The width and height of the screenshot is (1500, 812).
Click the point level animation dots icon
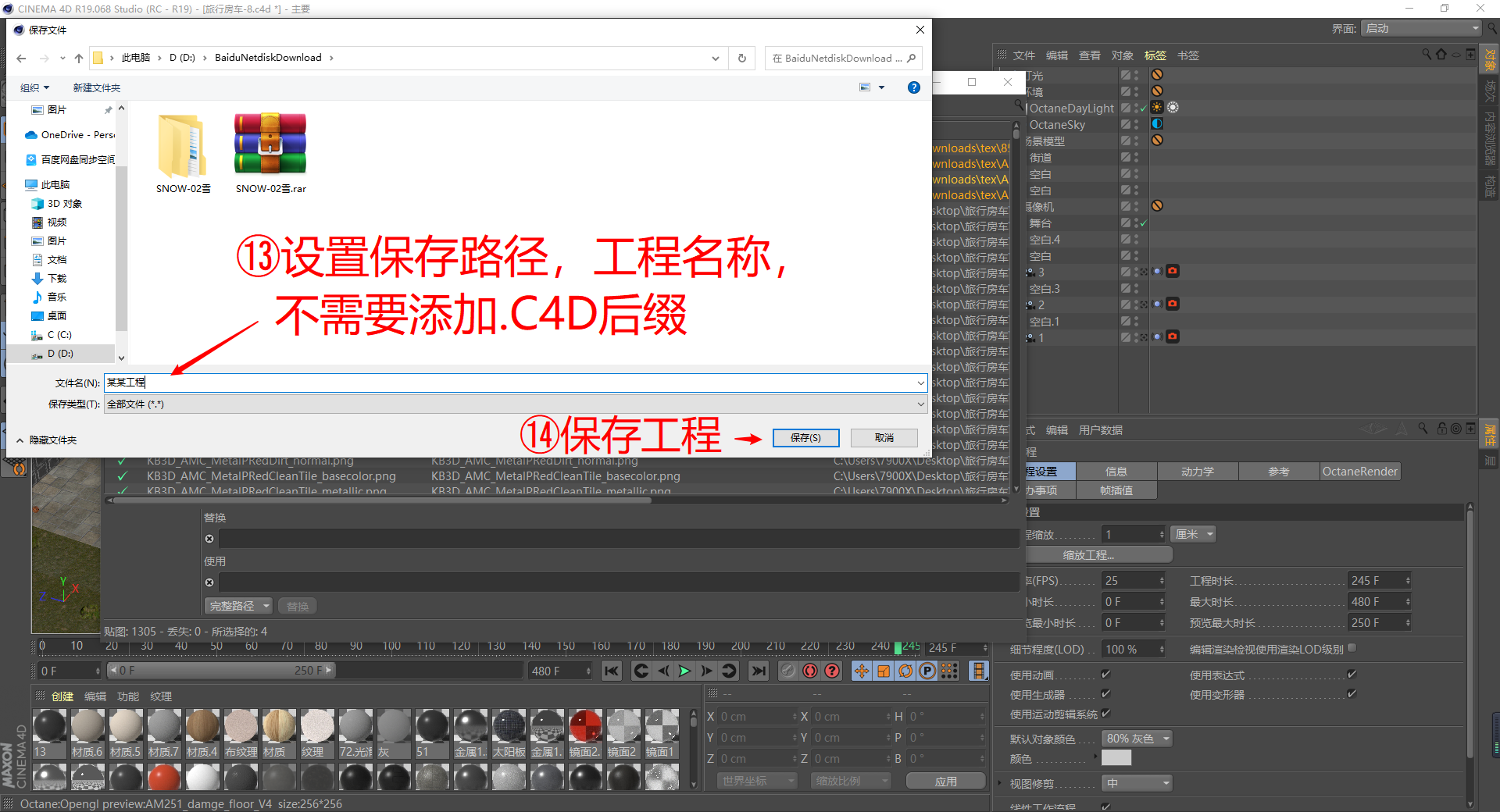948,671
